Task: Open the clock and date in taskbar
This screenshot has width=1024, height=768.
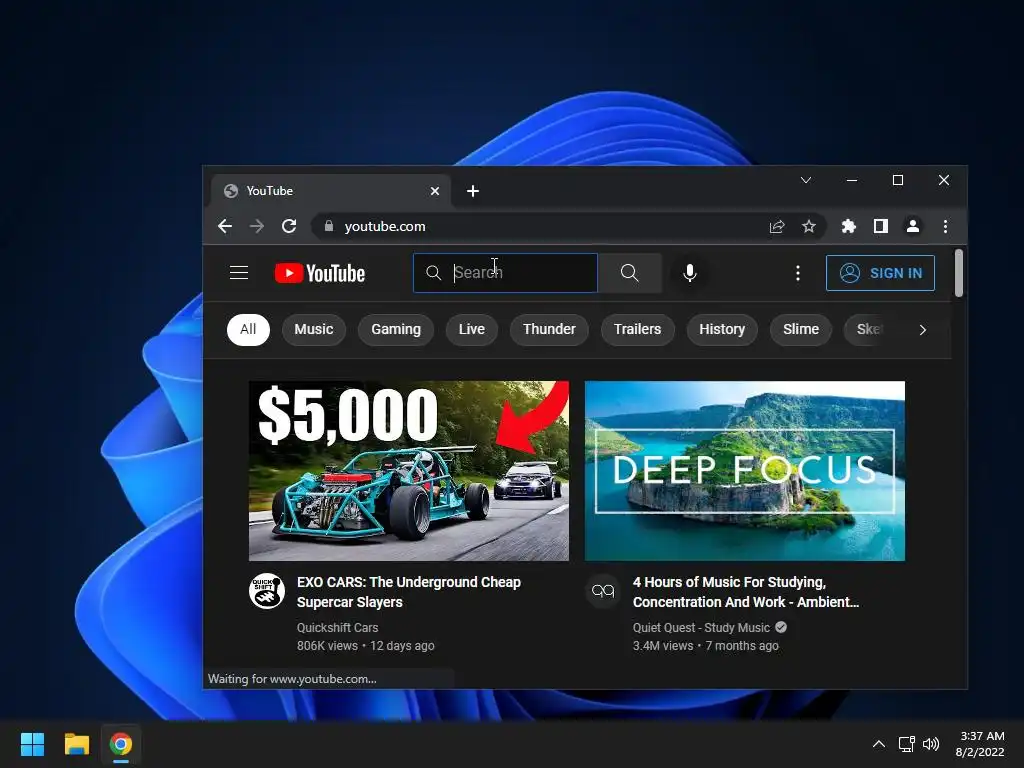Action: point(980,744)
